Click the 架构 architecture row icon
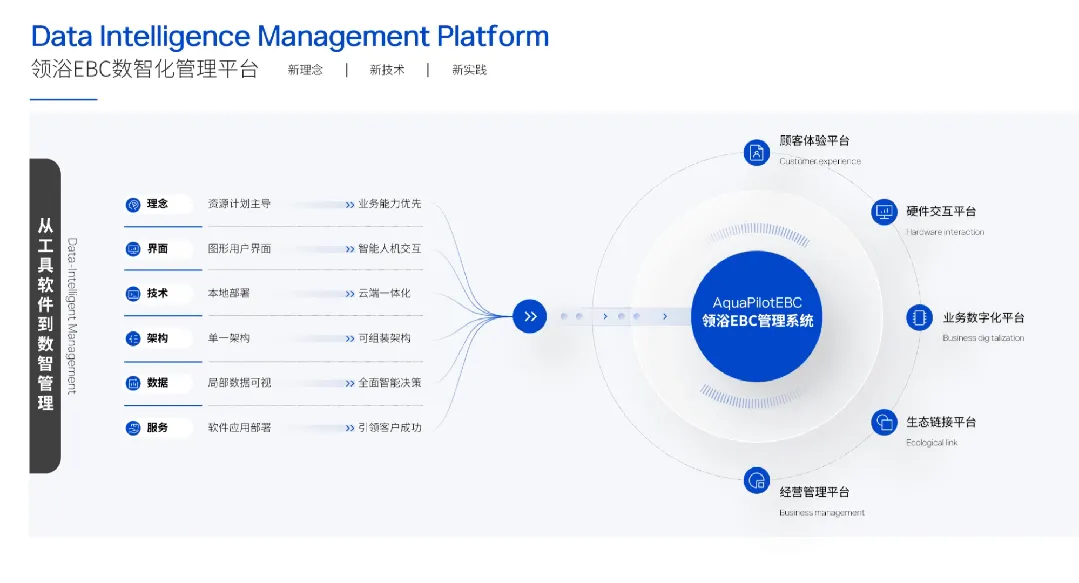This screenshot has width=1079, height=583. click(x=133, y=339)
